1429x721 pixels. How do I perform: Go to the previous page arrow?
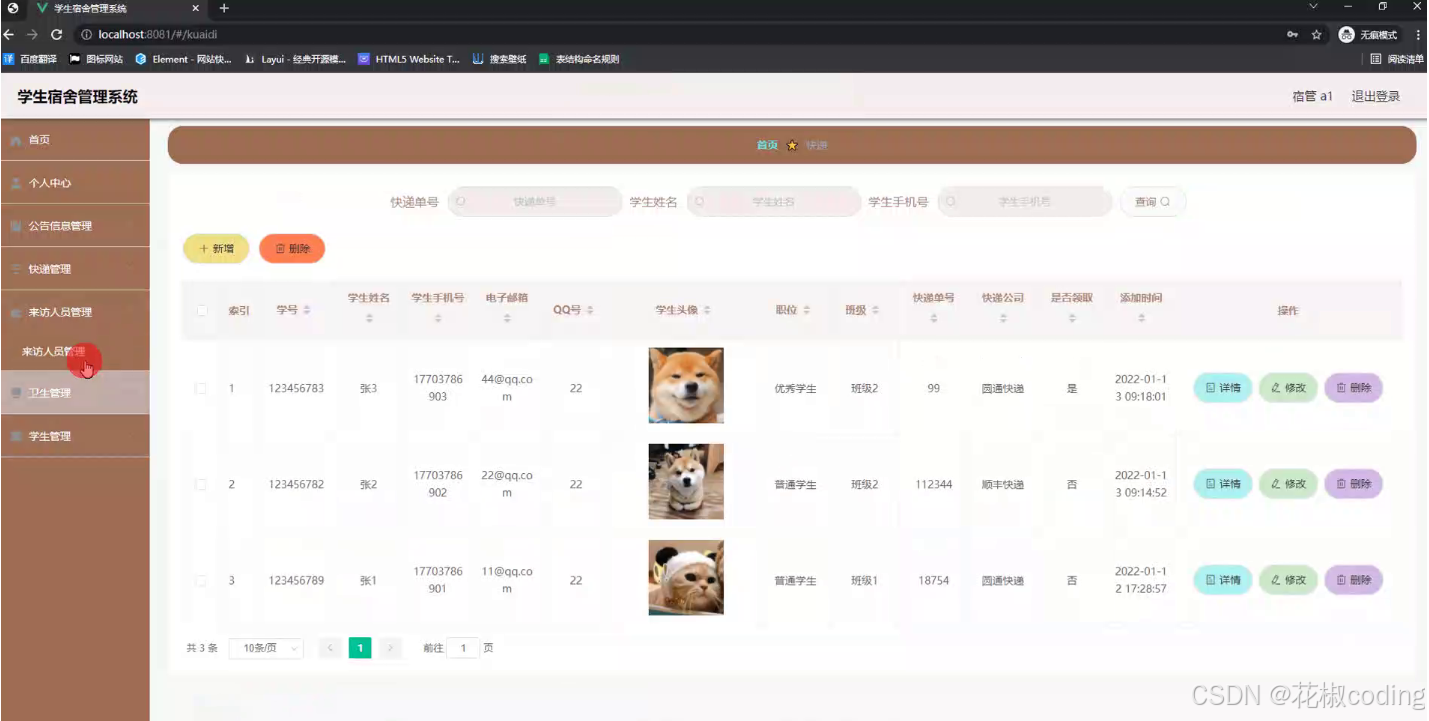(329, 648)
